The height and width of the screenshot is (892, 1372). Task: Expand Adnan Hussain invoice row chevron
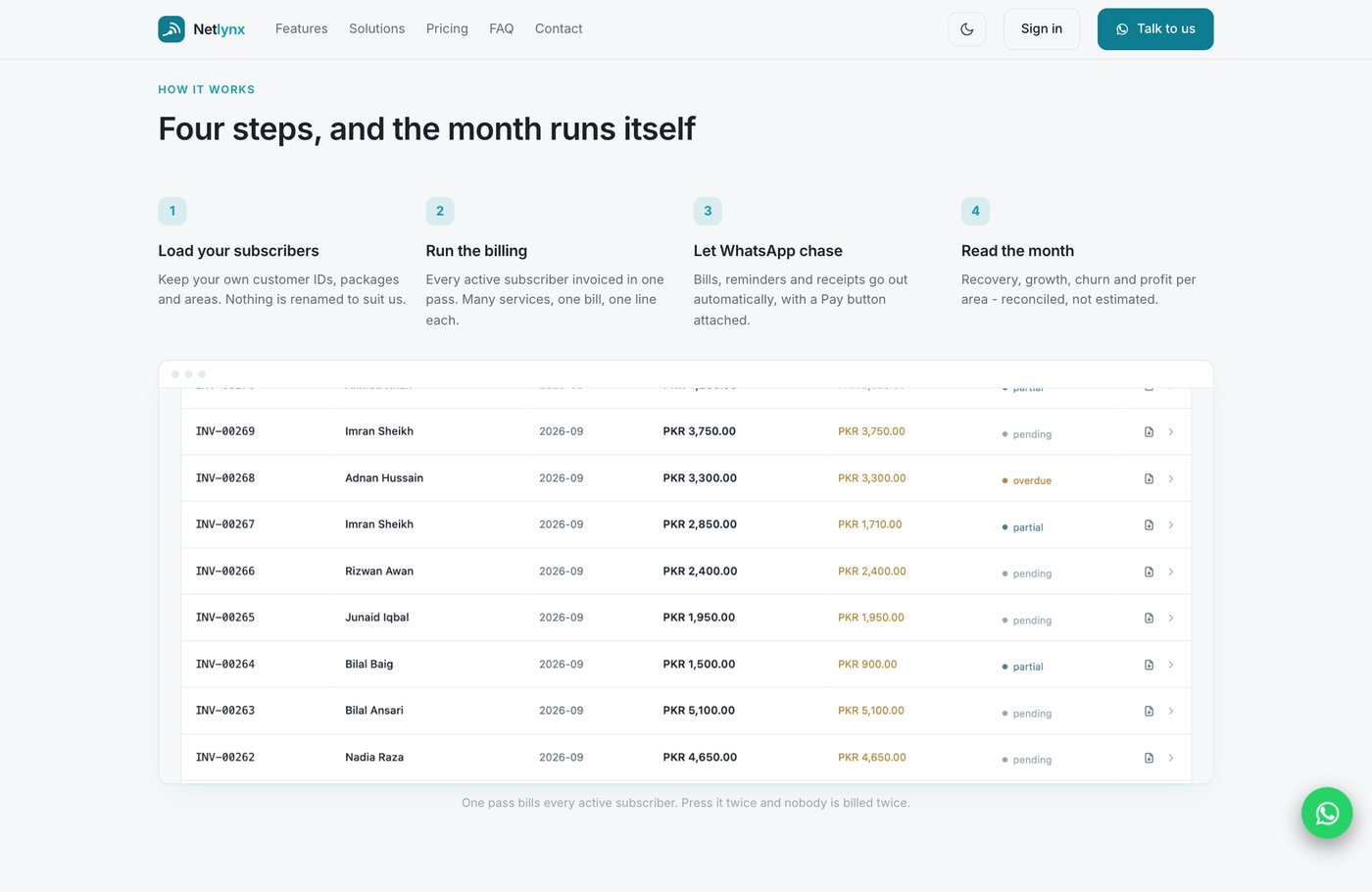tap(1171, 478)
